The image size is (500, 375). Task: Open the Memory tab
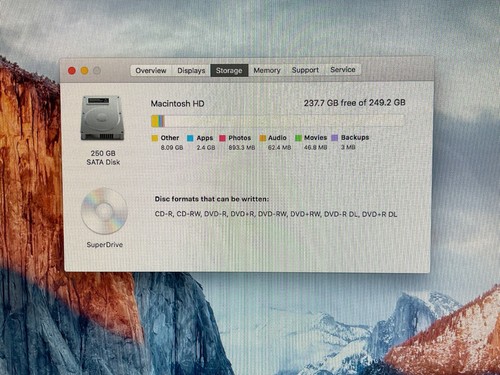click(x=267, y=70)
